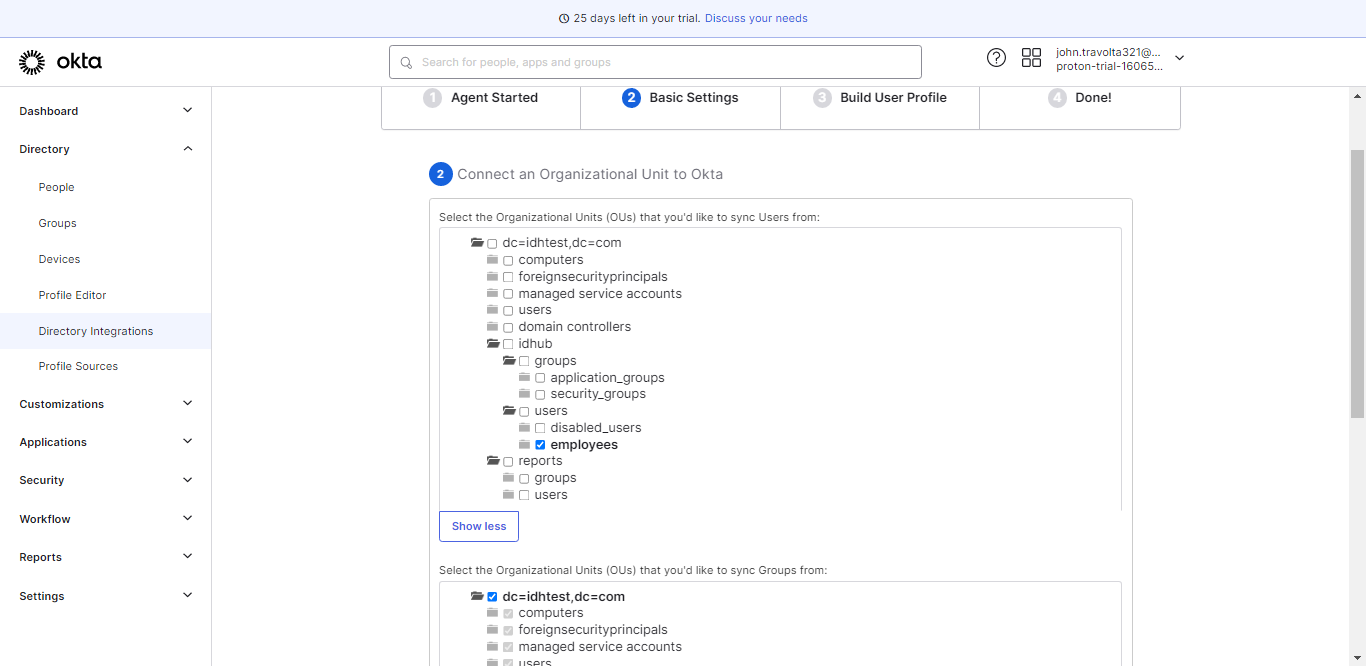Open the account dropdown chevron
1366x666 pixels.
[1179, 58]
